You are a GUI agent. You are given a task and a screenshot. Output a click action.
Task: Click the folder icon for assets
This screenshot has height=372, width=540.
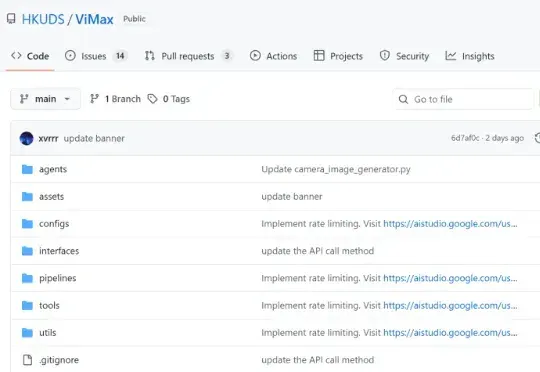click(27, 196)
